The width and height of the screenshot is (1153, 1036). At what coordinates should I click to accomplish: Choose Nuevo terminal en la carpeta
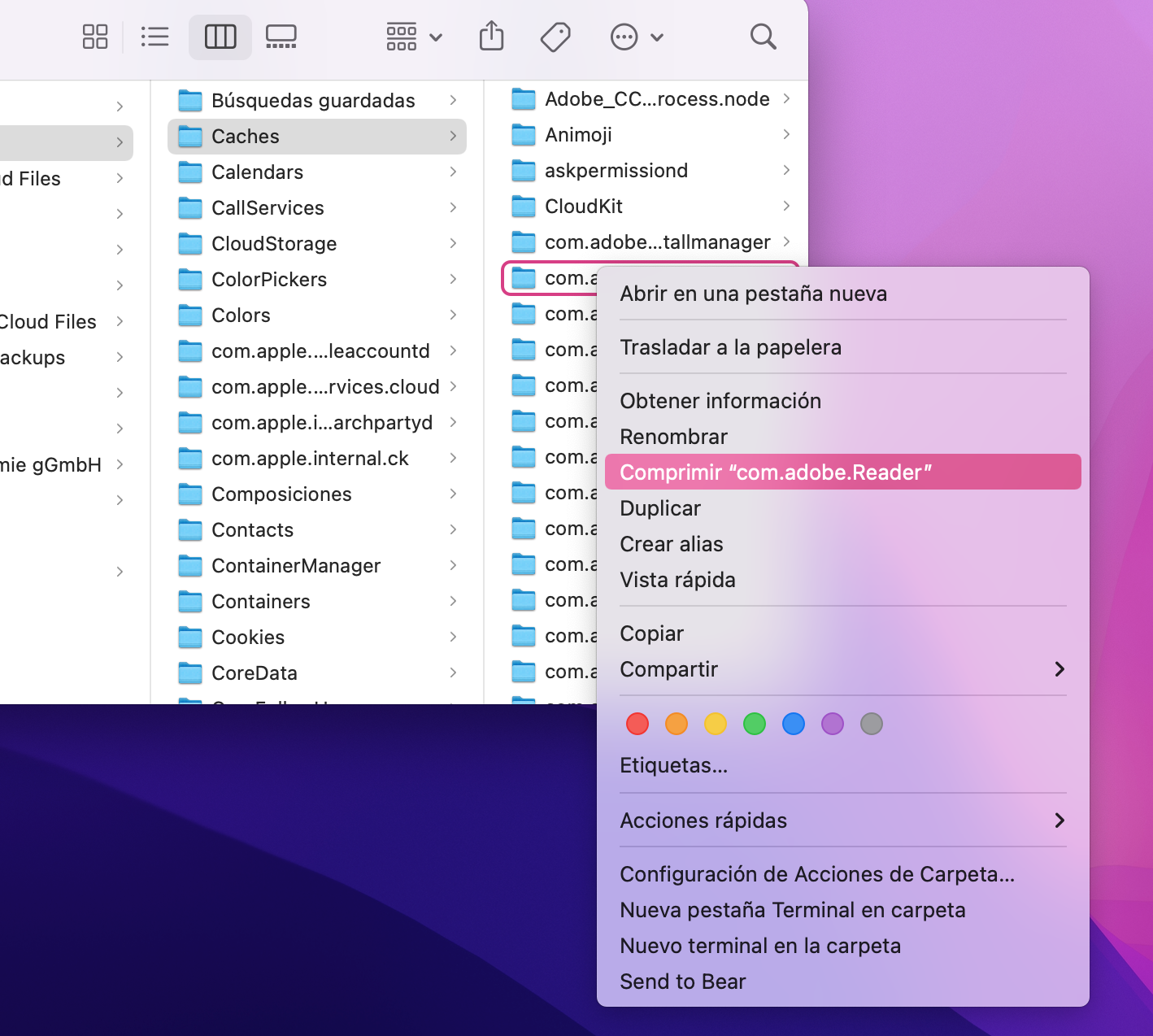point(843,946)
